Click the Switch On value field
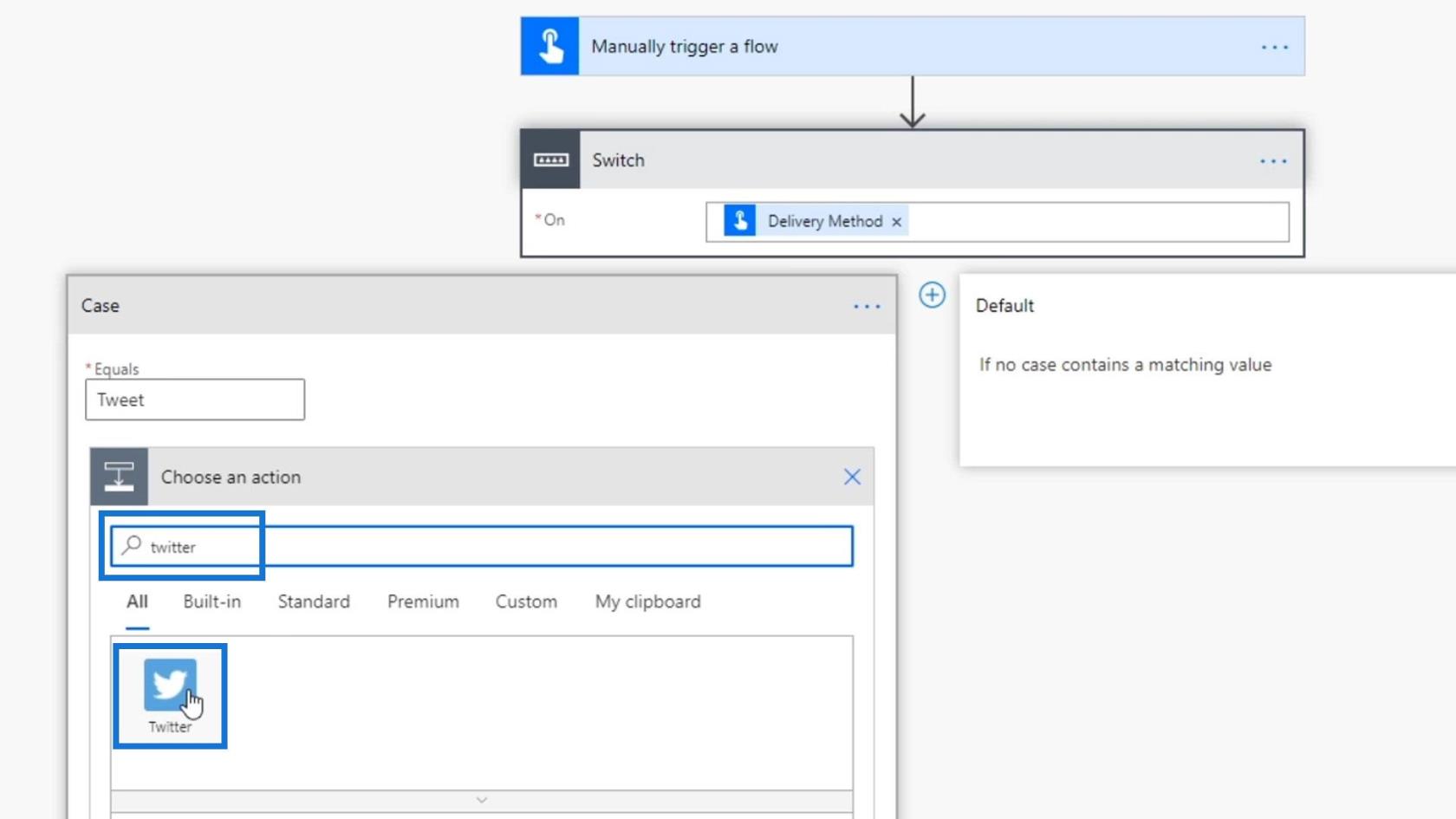This screenshot has height=819, width=1456. click(x=997, y=221)
